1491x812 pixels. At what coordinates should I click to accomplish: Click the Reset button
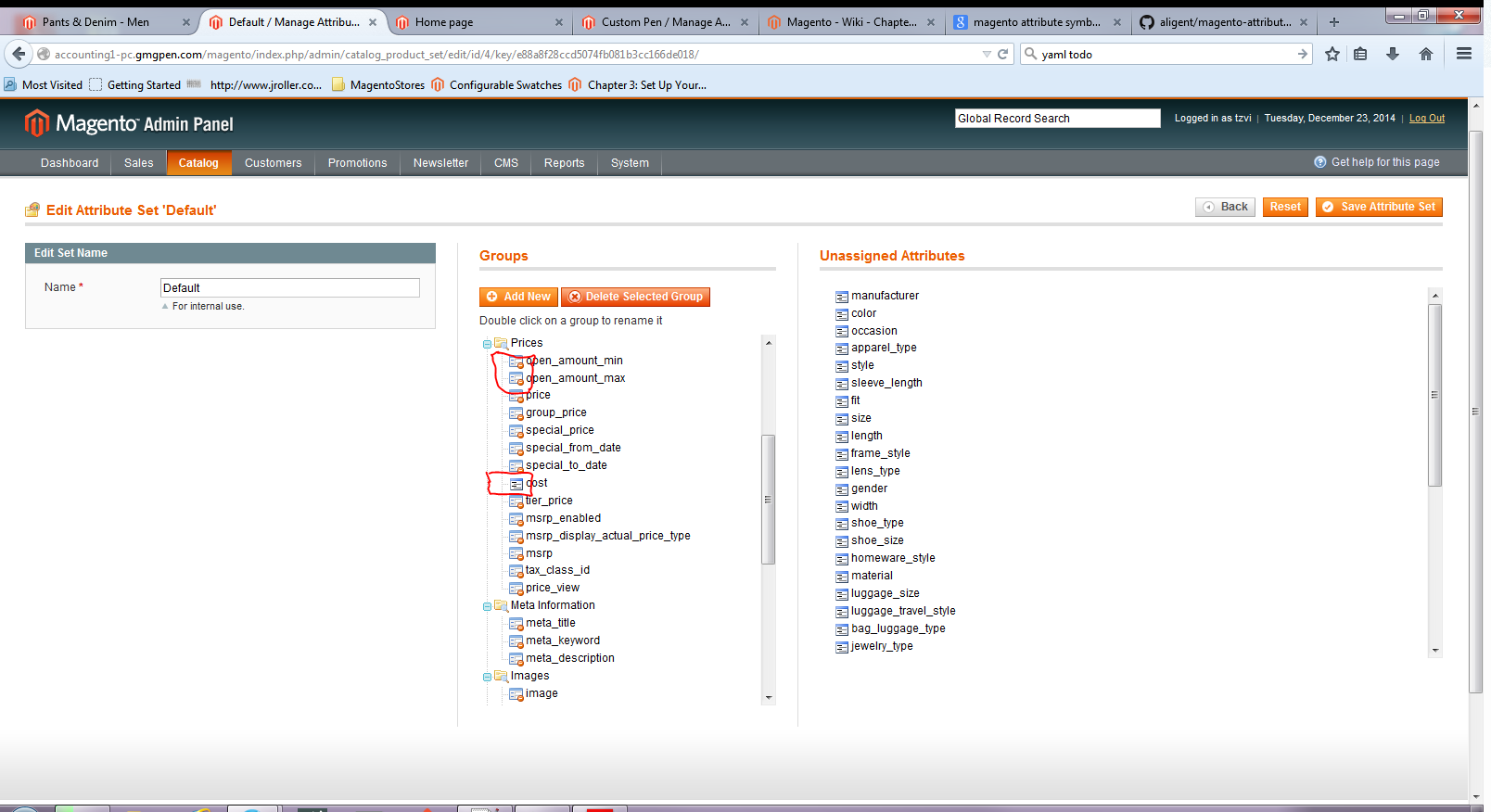point(1285,207)
